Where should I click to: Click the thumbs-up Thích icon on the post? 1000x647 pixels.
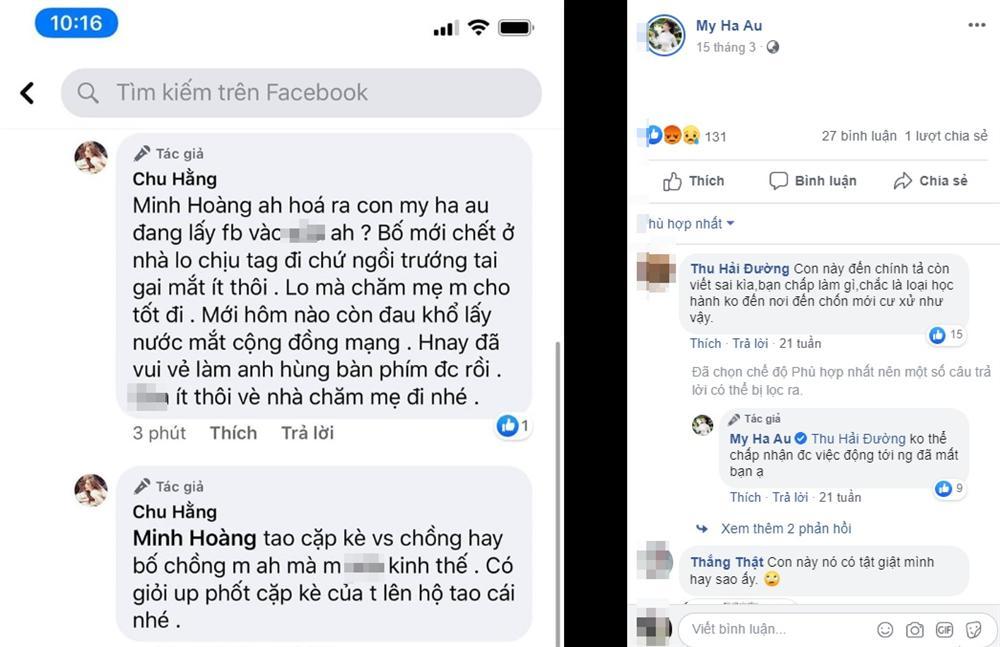[x=672, y=182]
